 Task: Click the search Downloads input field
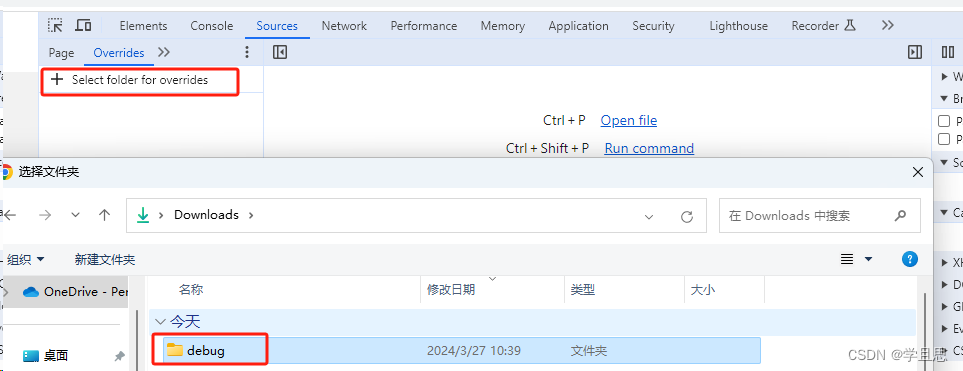tap(819, 216)
